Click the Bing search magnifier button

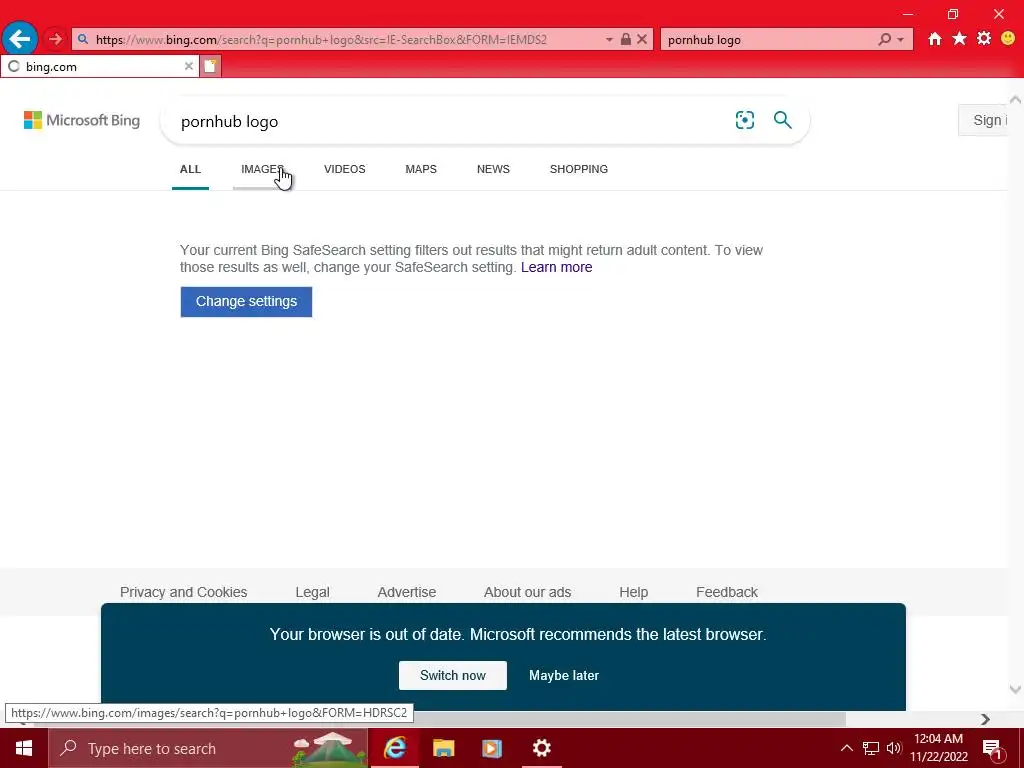pyautogui.click(x=782, y=120)
